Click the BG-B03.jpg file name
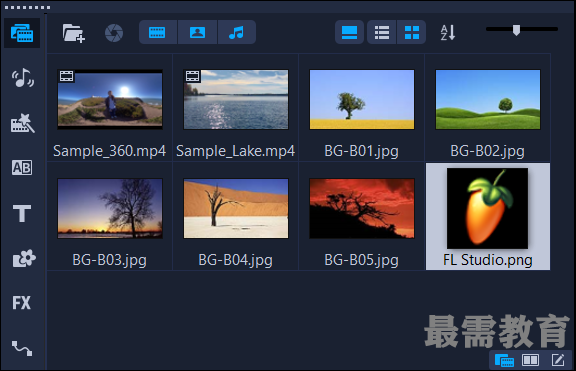This screenshot has height=371, width=576. pos(109,260)
